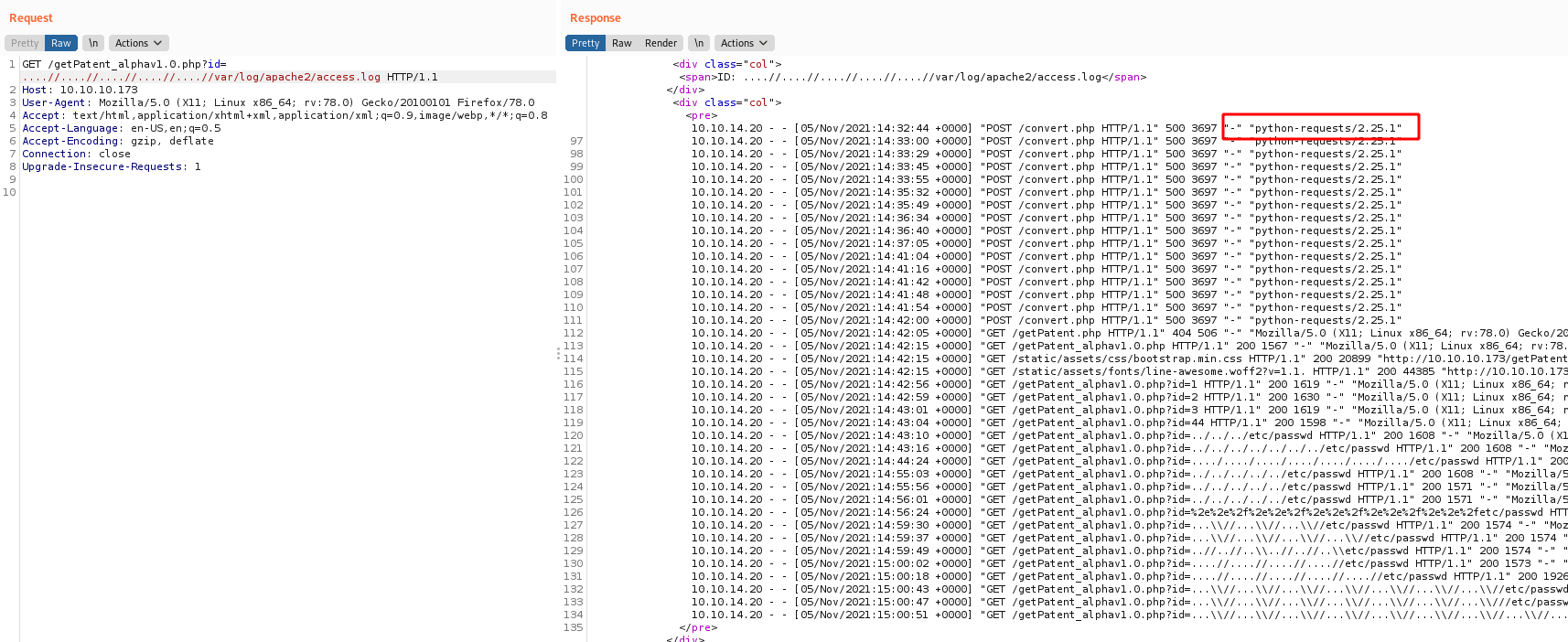Screen dimensions: 1568x642
Task: Click log entry timestamped 14:42:00
Action: coord(1046,320)
